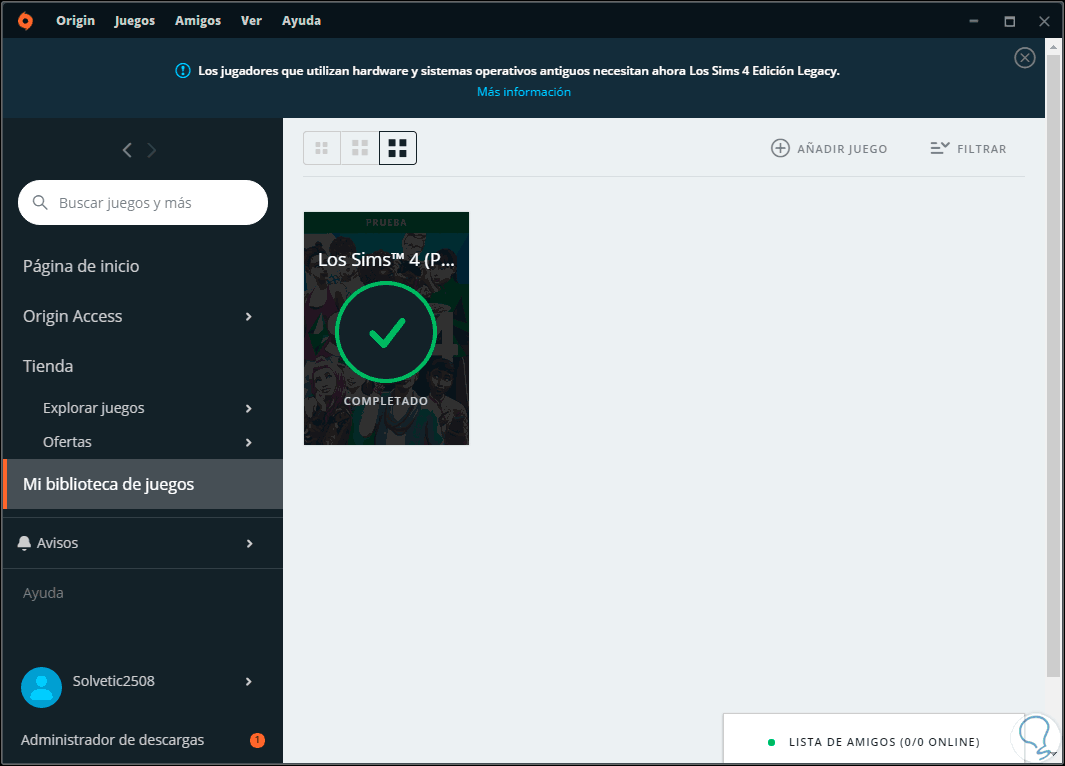Screen dimensions: 1065x766
Task: Open the Amigos menu
Action: pos(198,20)
